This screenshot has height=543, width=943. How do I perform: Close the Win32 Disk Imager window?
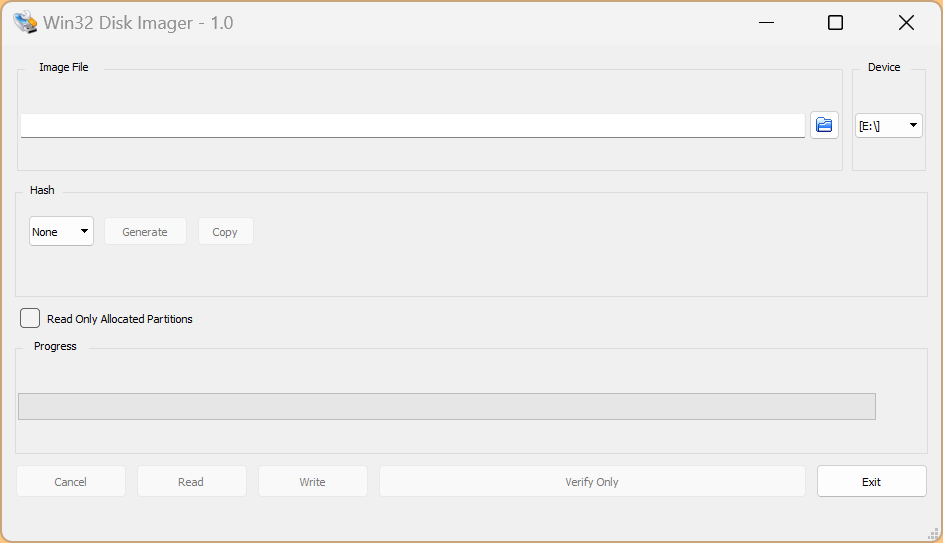[x=906, y=23]
